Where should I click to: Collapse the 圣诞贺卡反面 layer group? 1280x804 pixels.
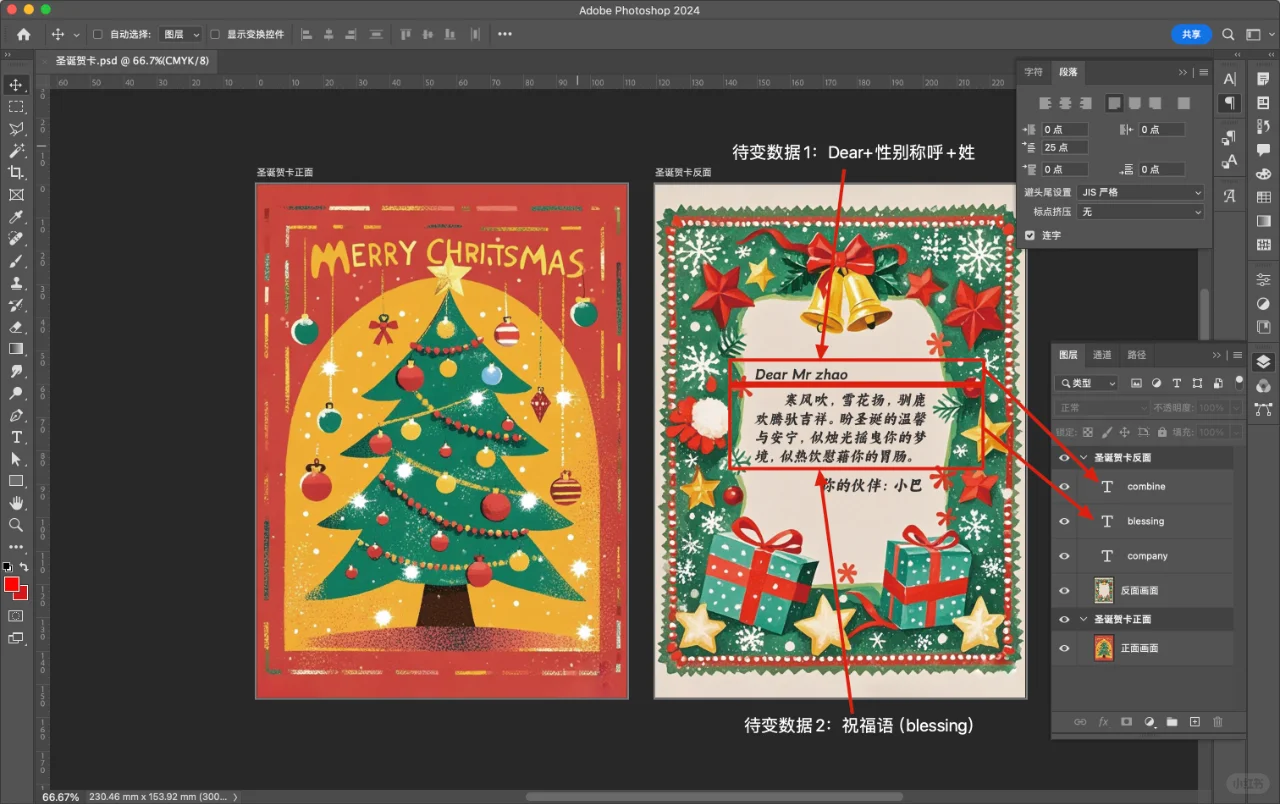point(1084,458)
